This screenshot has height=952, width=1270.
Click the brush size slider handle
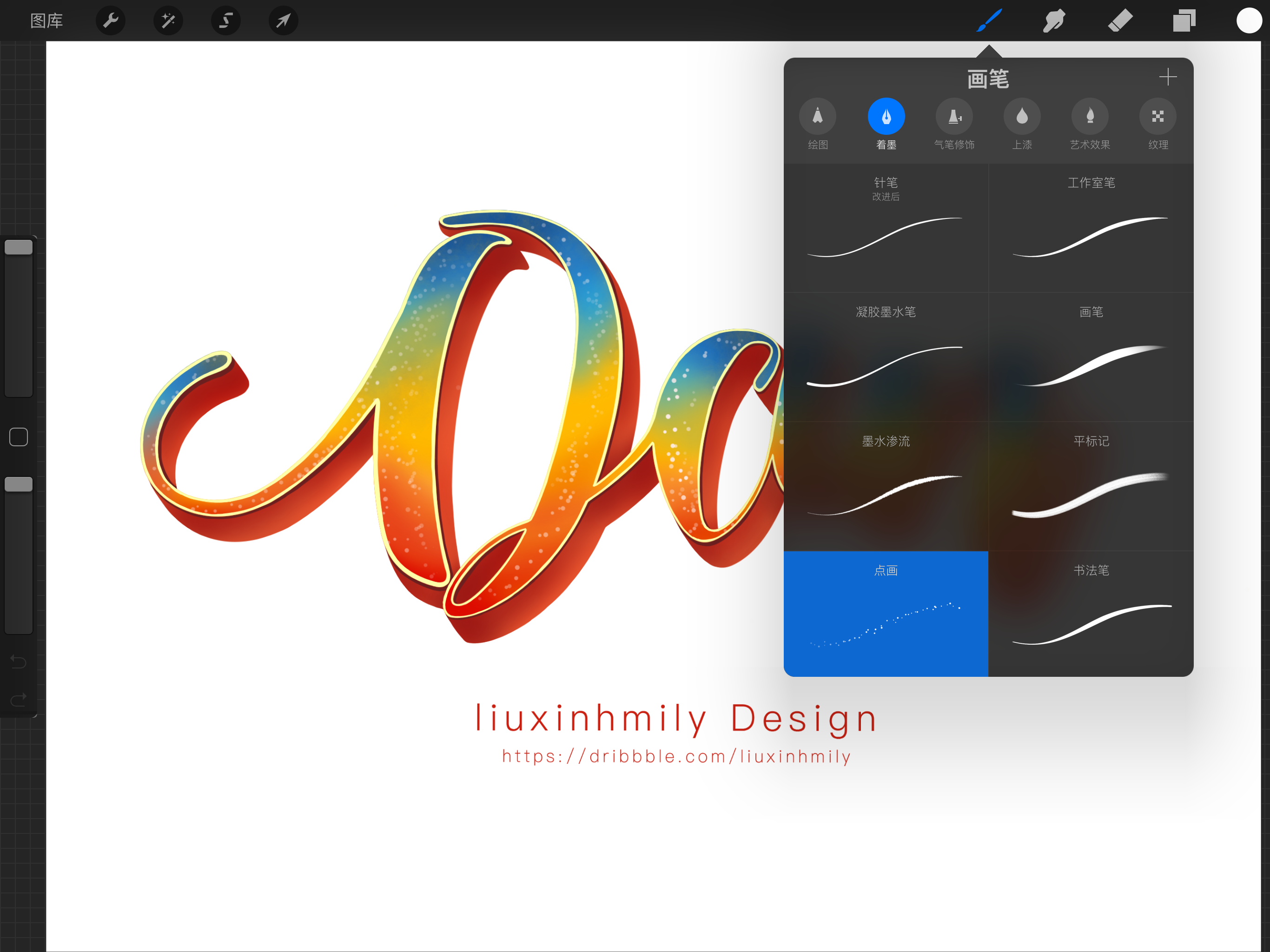pyautogui.click(x=19, y=247)
